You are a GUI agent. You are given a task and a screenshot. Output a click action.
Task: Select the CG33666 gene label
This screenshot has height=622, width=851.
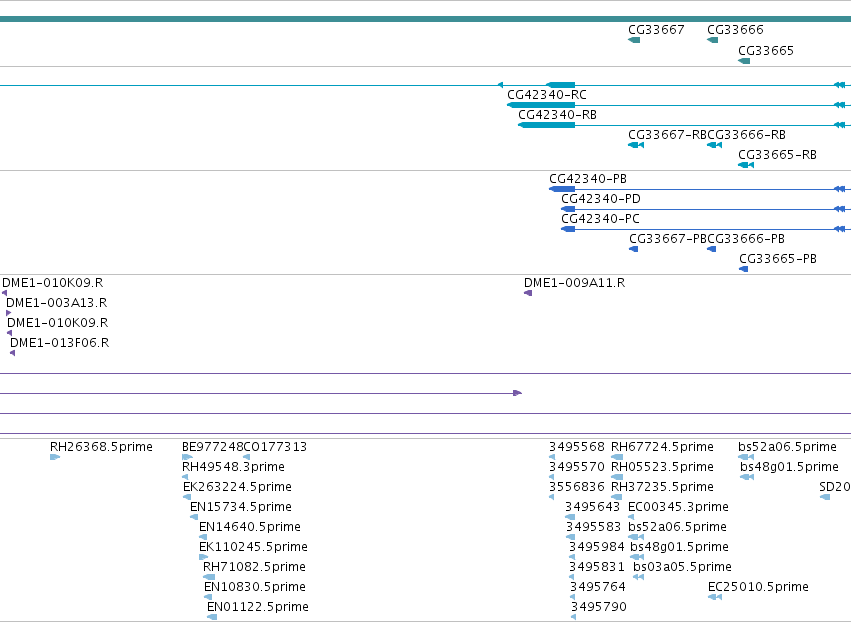[x=735, y=30]
